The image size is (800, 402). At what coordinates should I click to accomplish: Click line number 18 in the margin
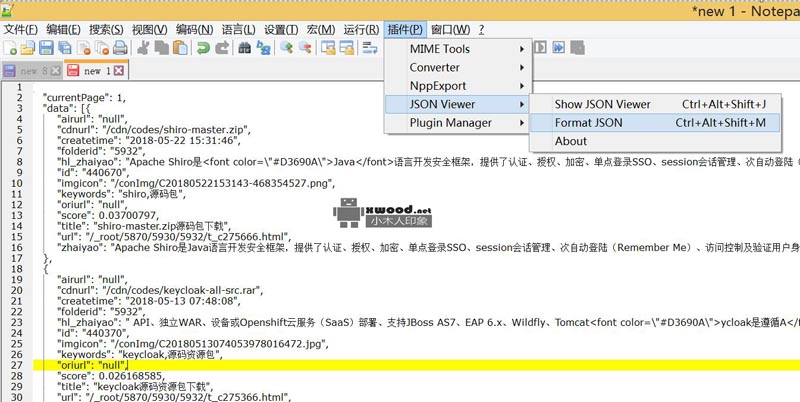(x=16, y=269)
